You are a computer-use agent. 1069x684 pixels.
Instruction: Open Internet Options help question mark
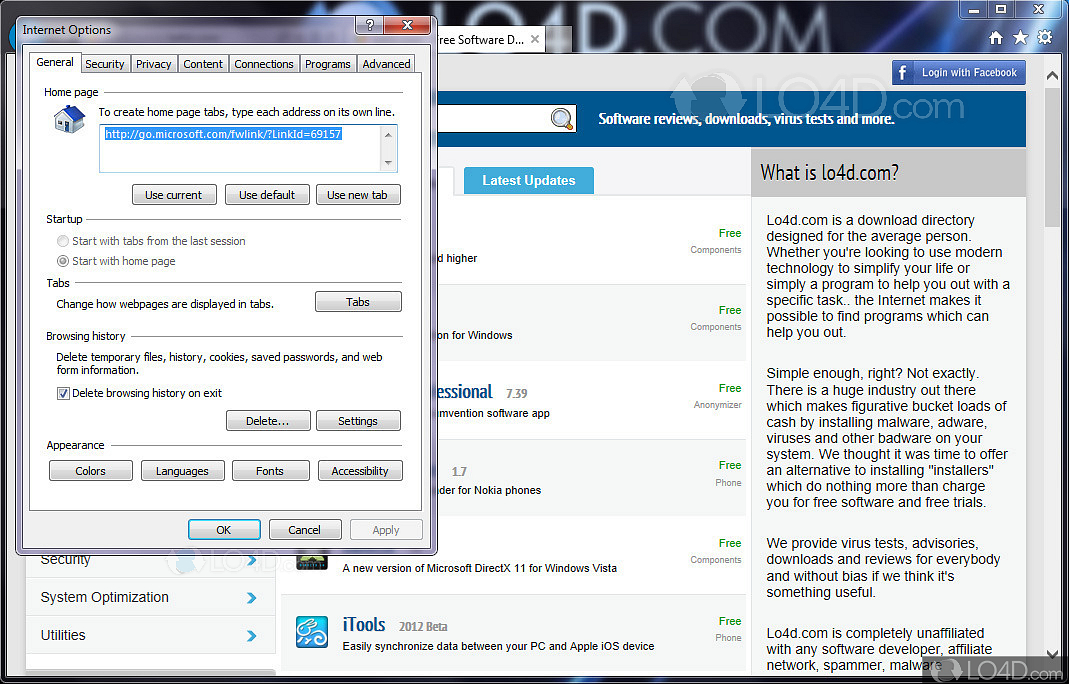point(370,25)
